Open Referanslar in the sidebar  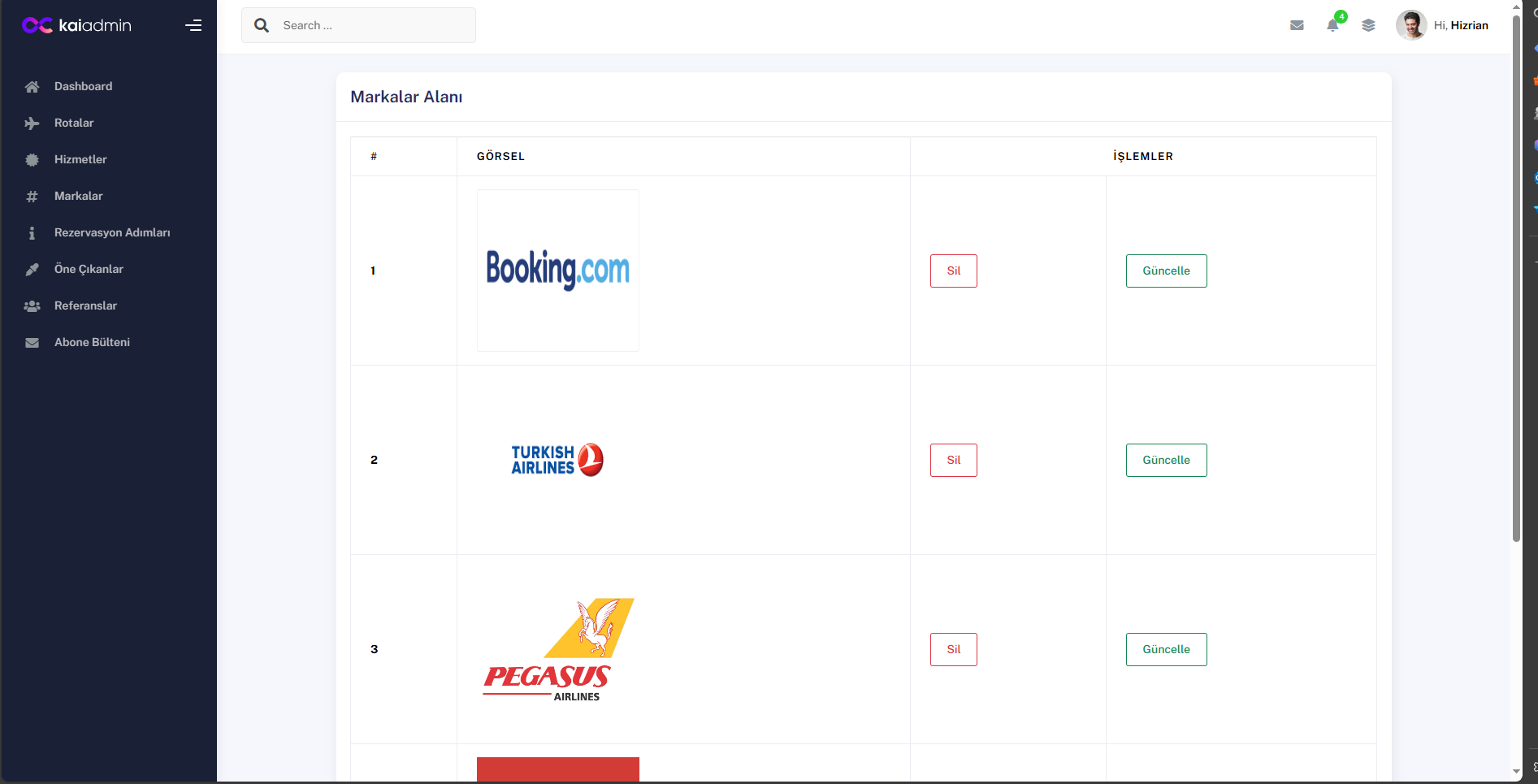pos(85,305)
